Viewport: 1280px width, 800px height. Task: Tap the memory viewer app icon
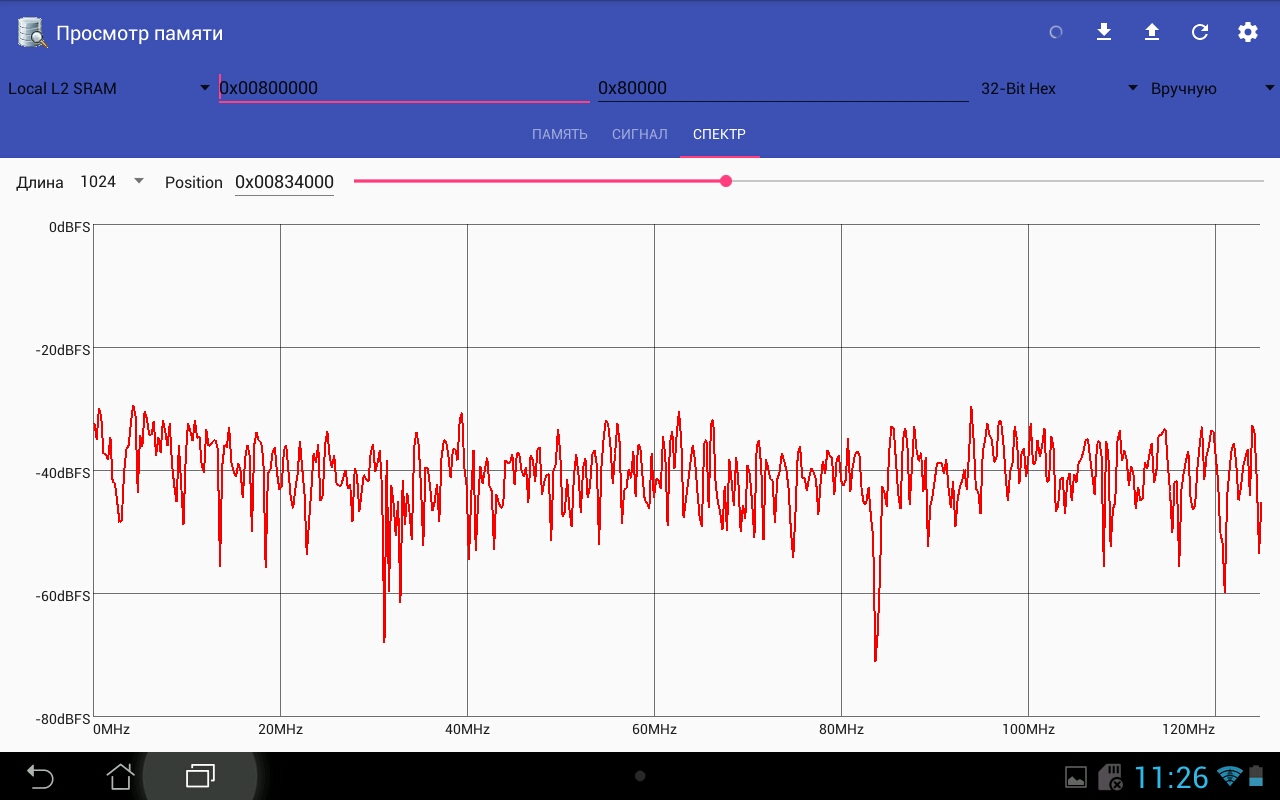point(32,33)
